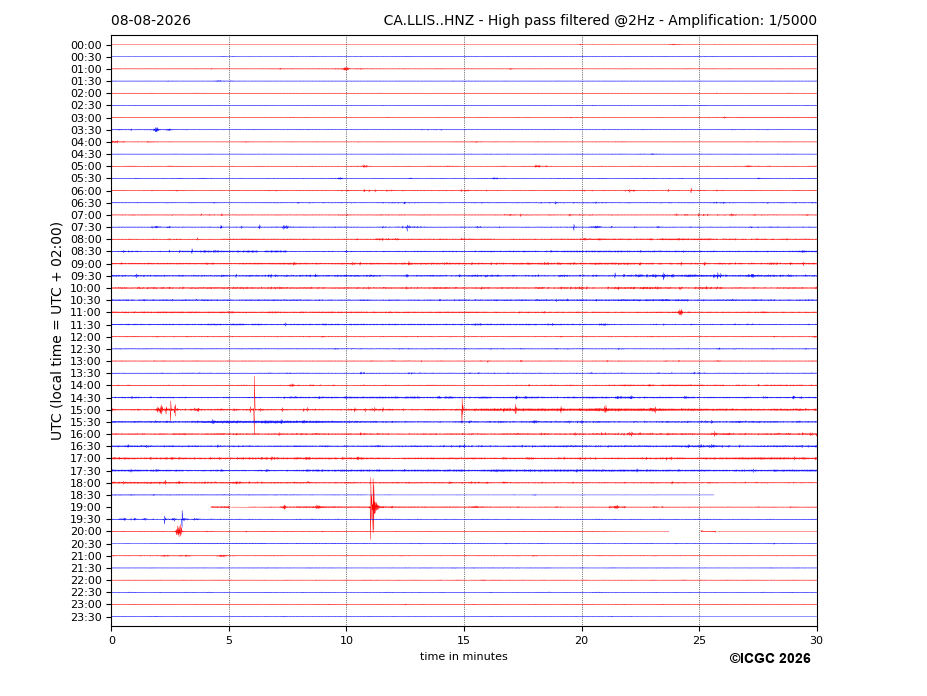Click the CA.LLIS..HNZ station title
Screen dimensions: 927x696
(x=429, y=21)
